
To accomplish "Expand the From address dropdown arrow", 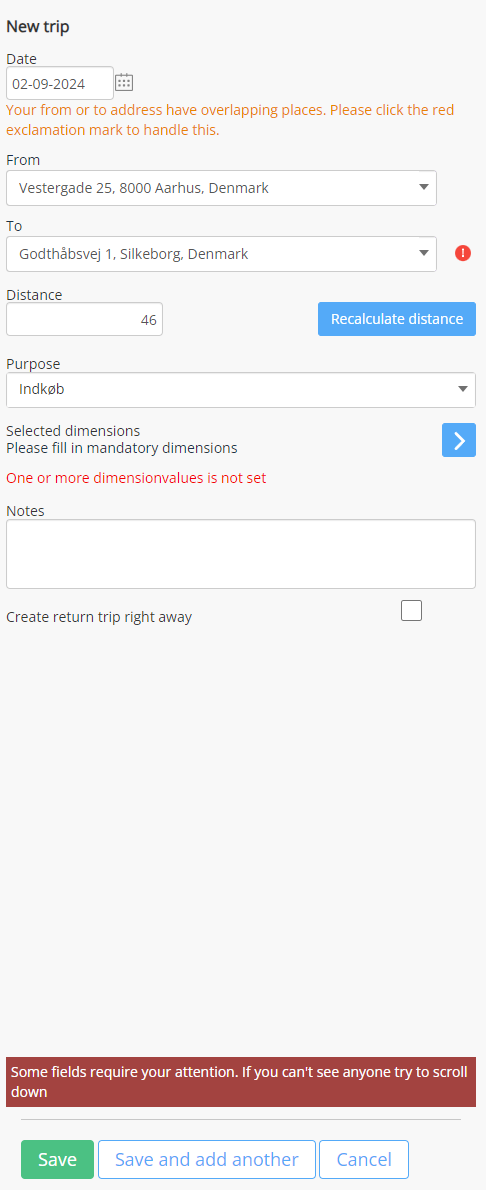I will coord(424,187).
